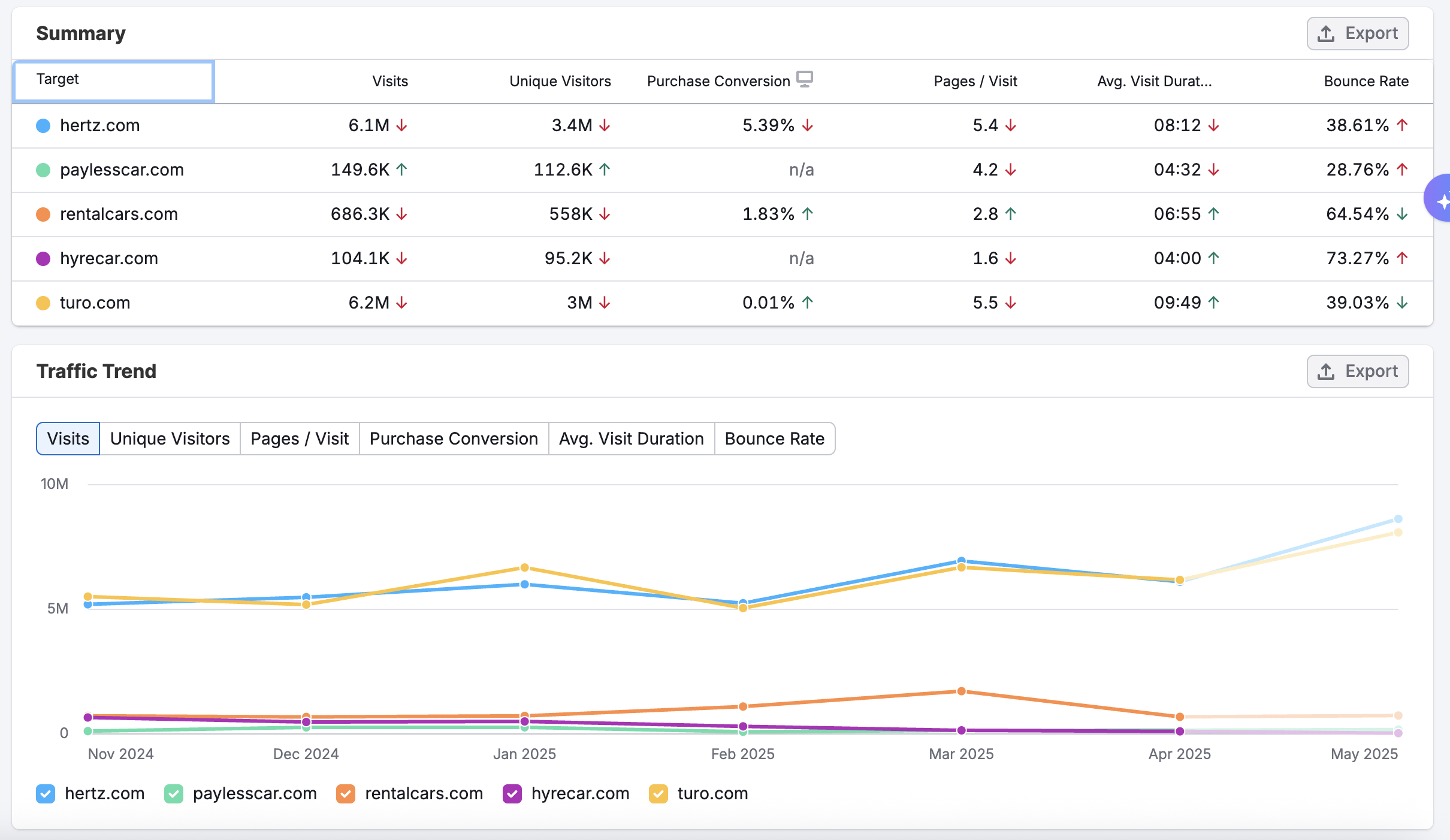The width and height of the screenshot is (1450, 840).
Task: Select the Bounce Rate chart tab
Action: [774, 439]
